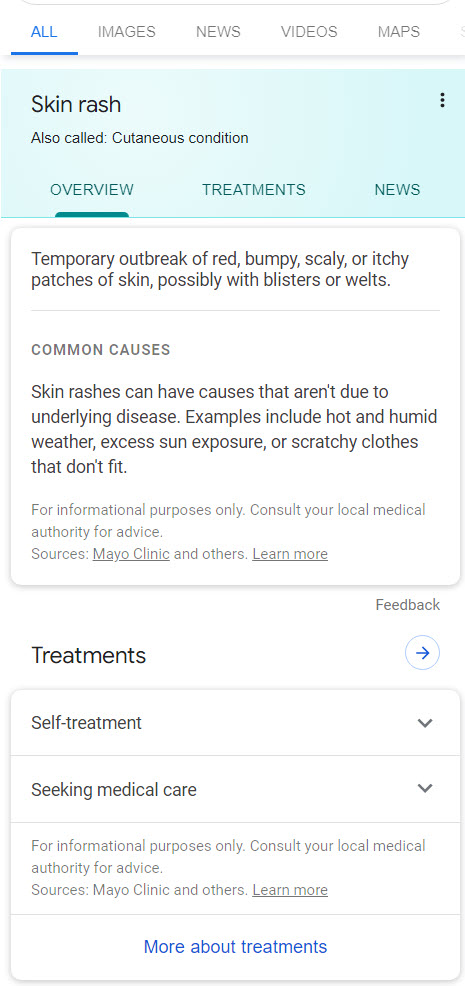Select the TREATMENTS panel tab
The image size is (465, 986).
(254, 190)
